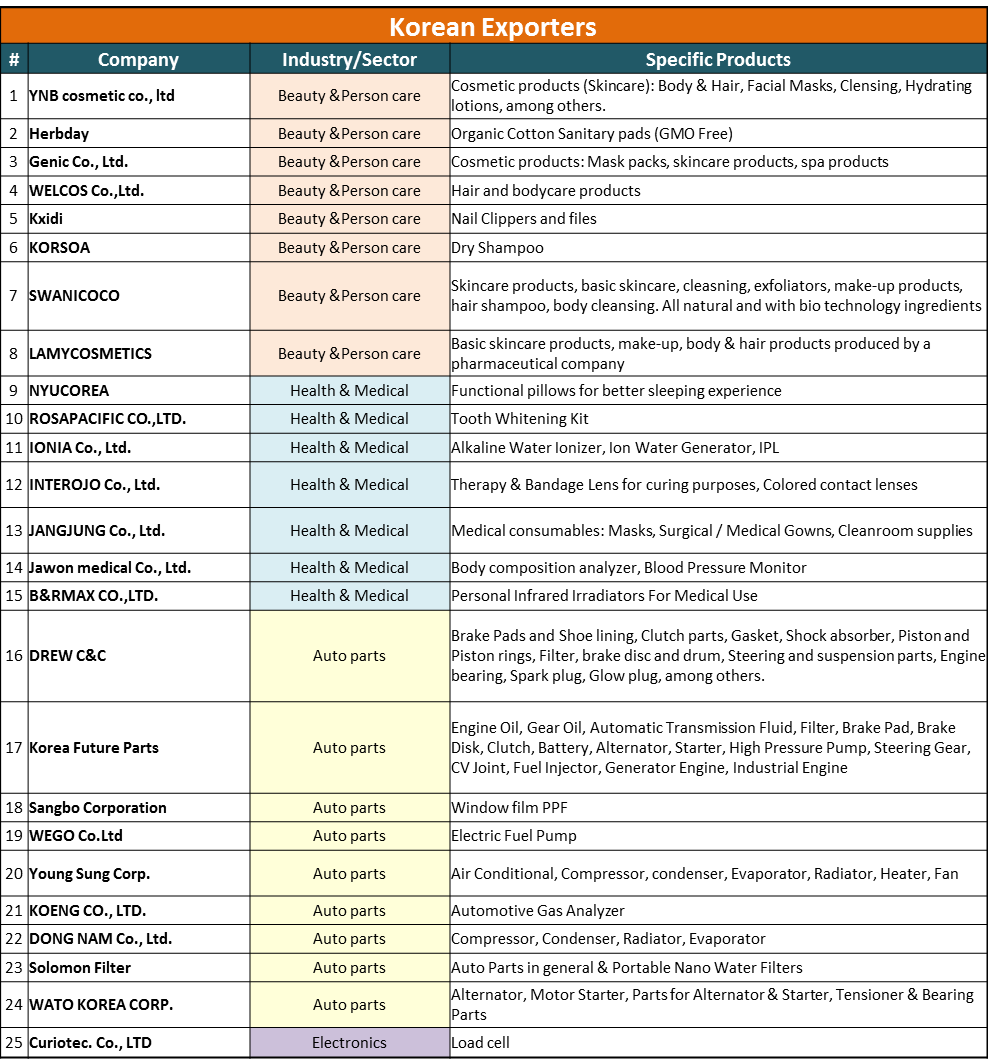This screenshot has height=1063, width=988.
Task: Select the 'Hair and bodycare products' cell
Action: tap(718, 190)
